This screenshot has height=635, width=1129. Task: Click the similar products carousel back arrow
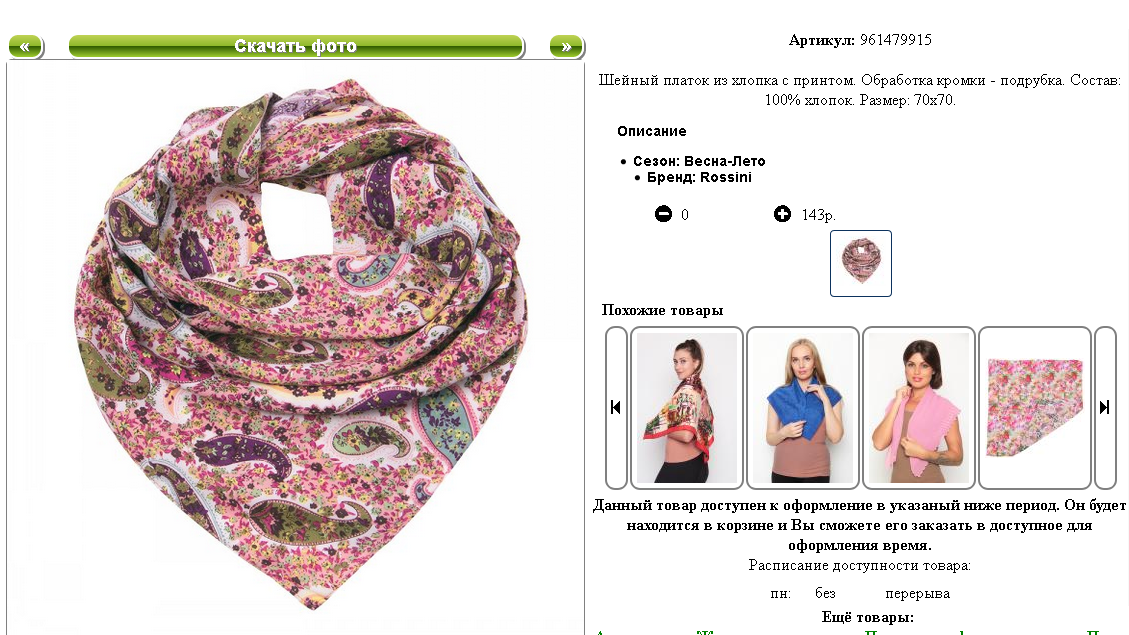click(616, 407)
